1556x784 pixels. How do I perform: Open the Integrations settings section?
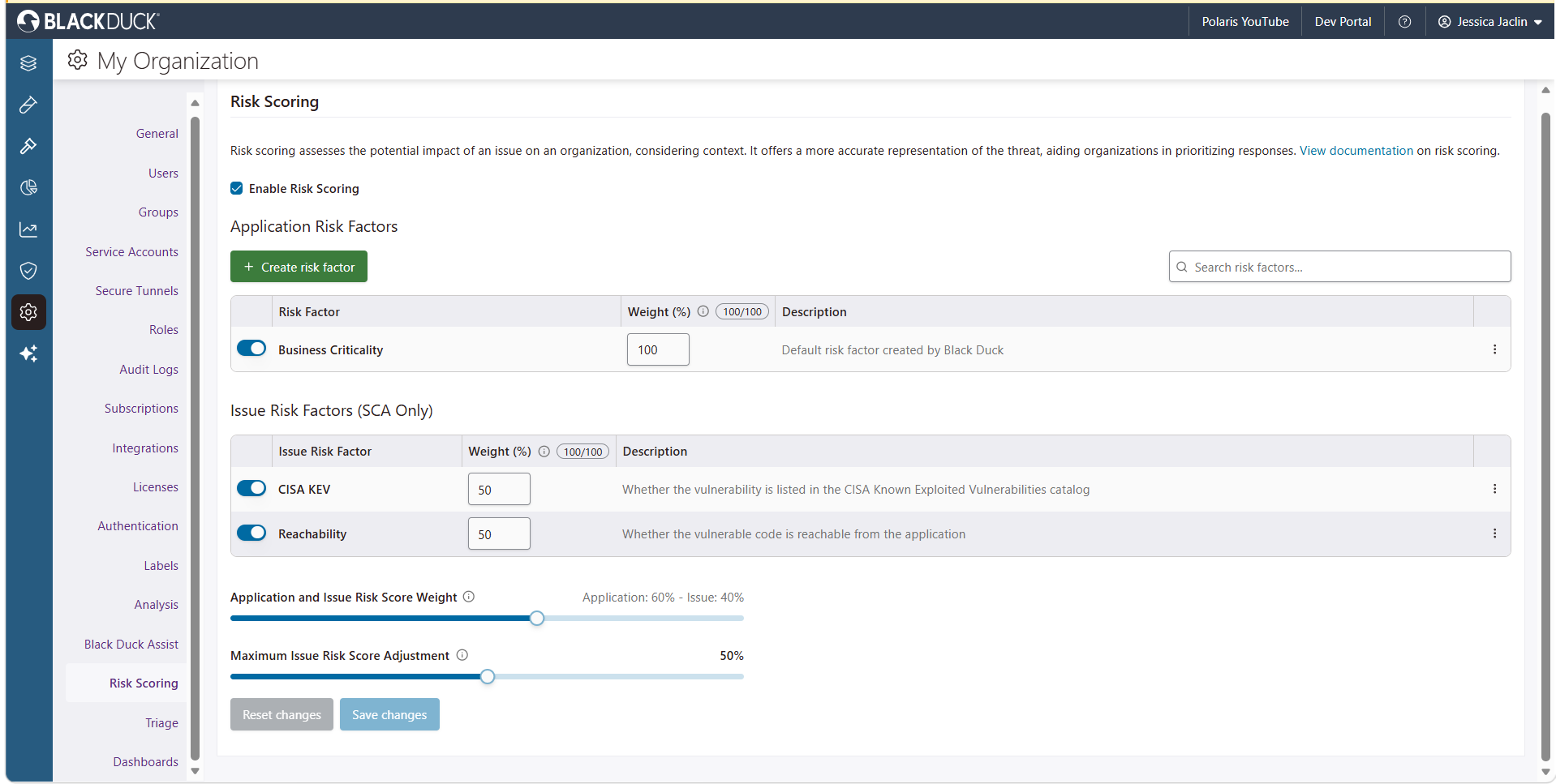click(145, 448)
